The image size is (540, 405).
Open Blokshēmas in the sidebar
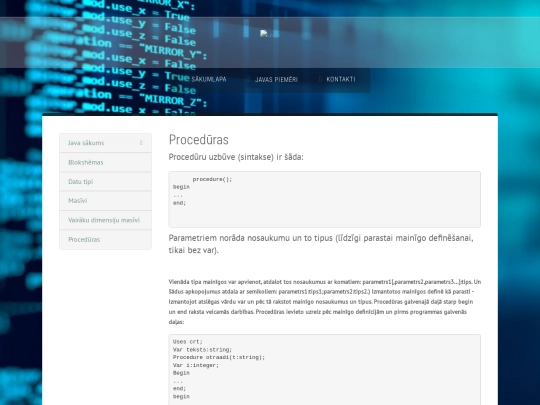[105, 162]
